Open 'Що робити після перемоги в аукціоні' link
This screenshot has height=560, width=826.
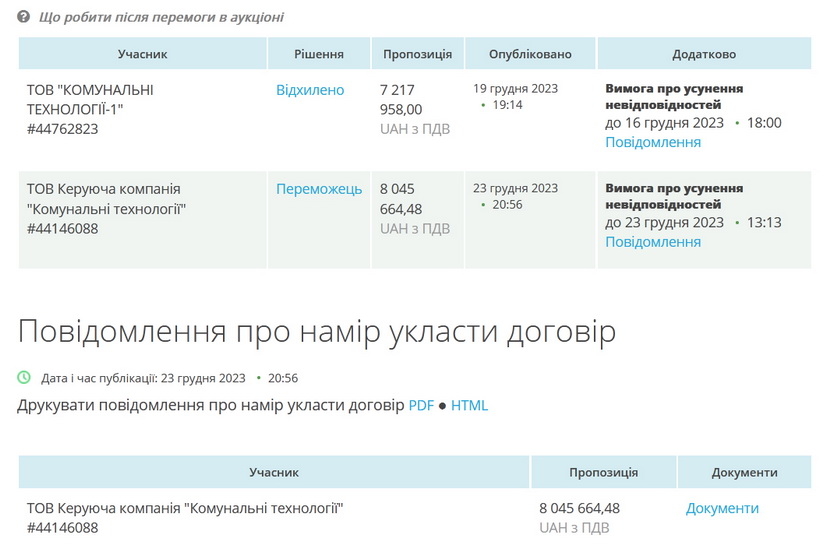coord(161,17)
